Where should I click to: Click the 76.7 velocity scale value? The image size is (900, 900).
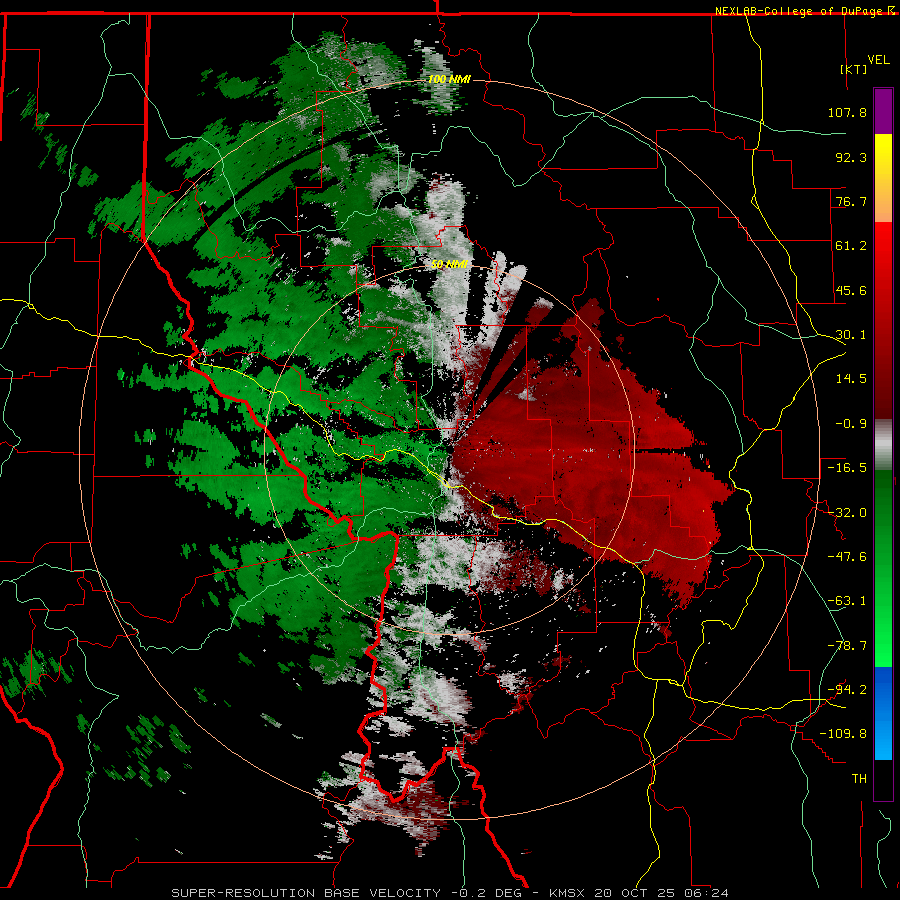click(851, 201)
